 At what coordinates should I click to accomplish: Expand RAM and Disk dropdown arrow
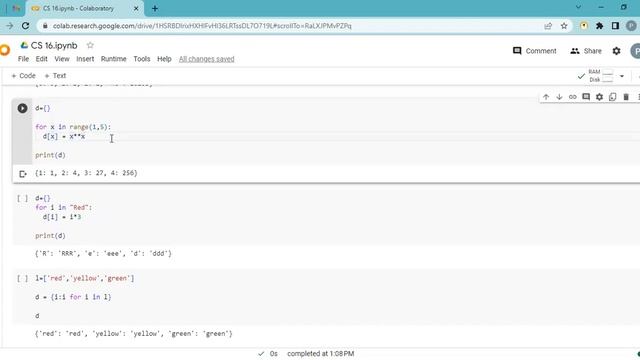622,76
